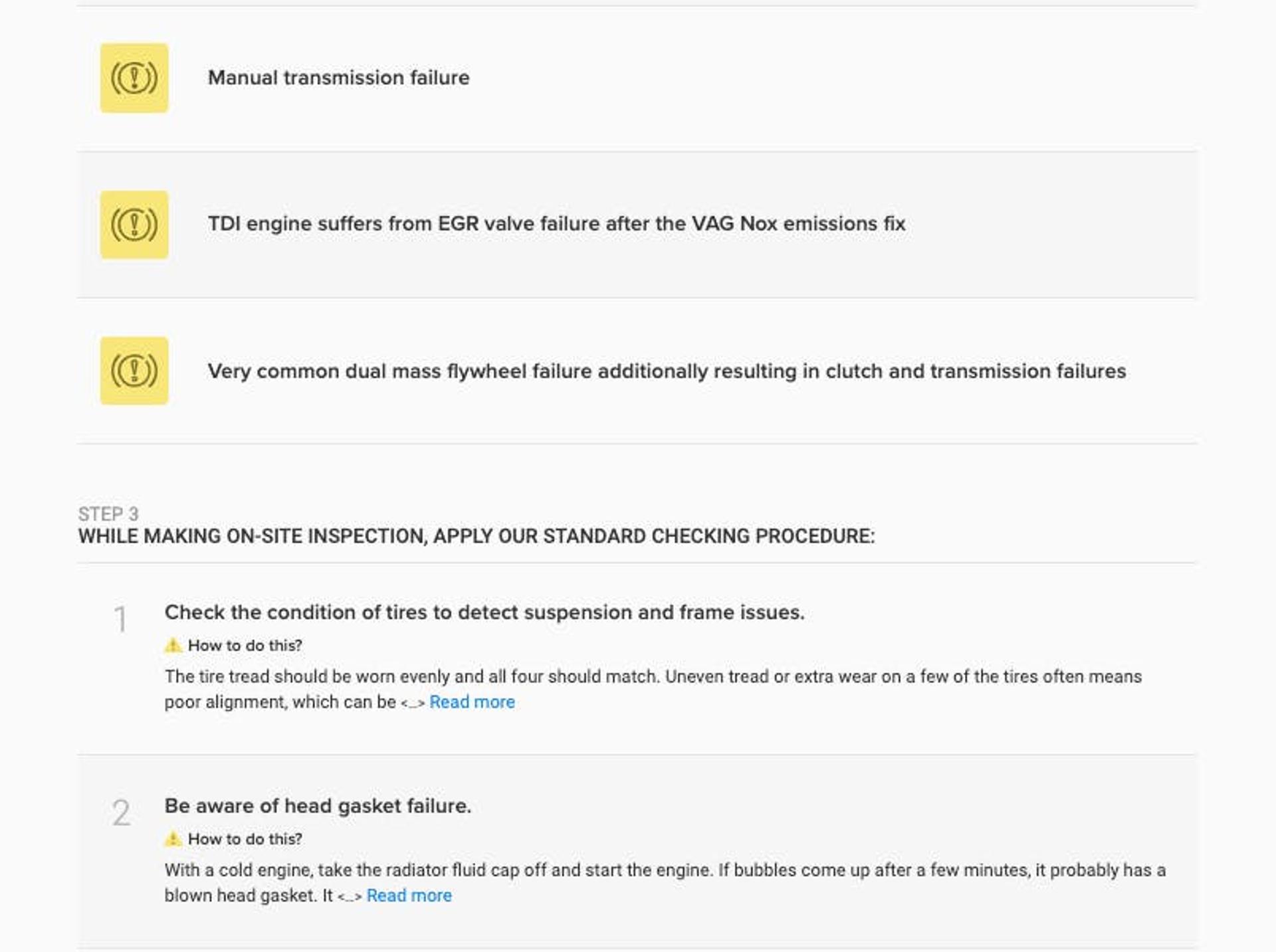Open the TDI engine EGR valve failure issue
Image resolution: width=1276 pixels, height=952 pixels.
click(x=556, y=224)
